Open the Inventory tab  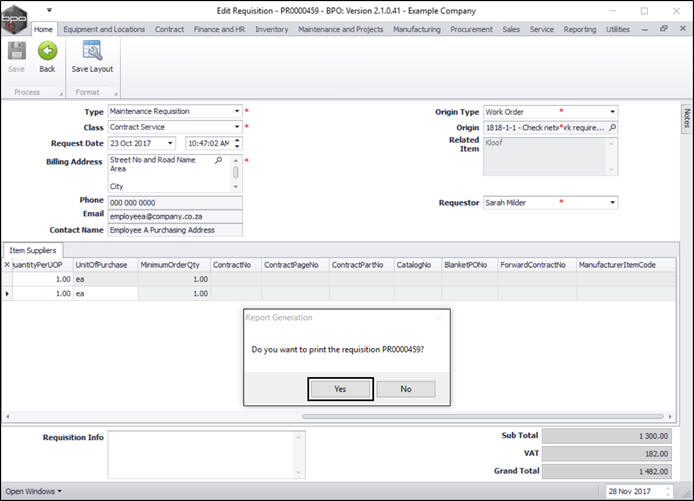tap(271, 29)
